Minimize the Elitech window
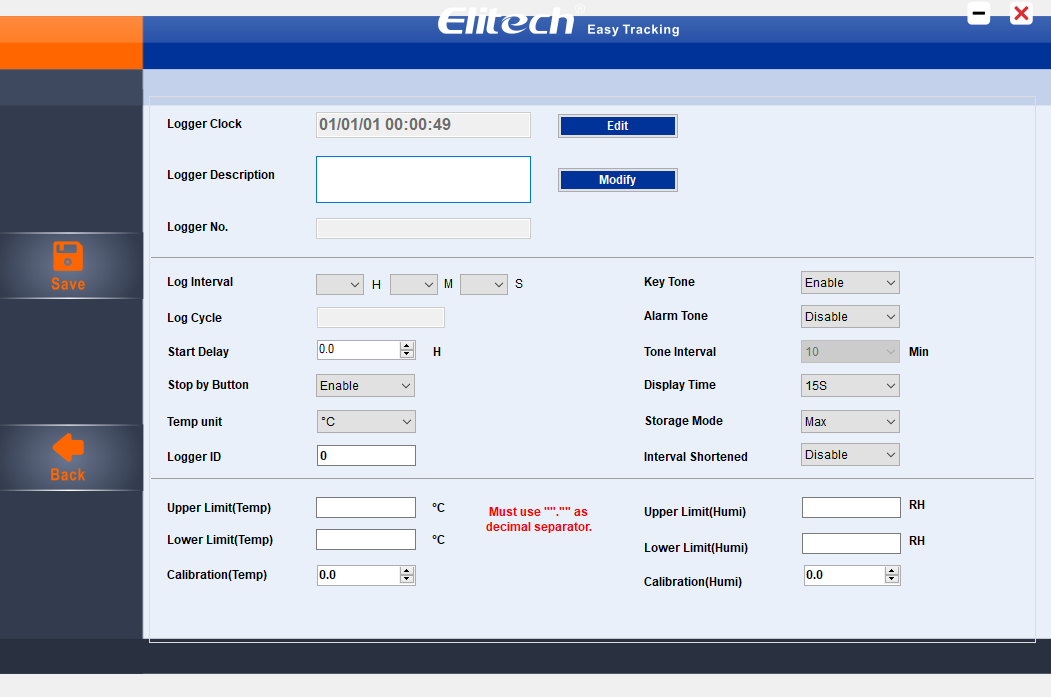 [979, 14]
